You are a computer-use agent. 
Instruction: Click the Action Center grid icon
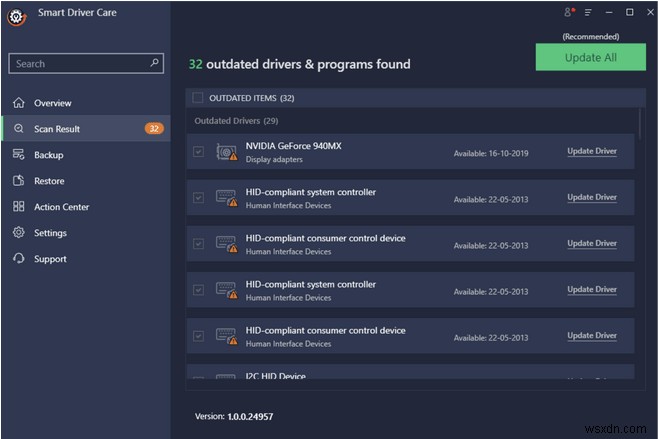tap(19, 207)
